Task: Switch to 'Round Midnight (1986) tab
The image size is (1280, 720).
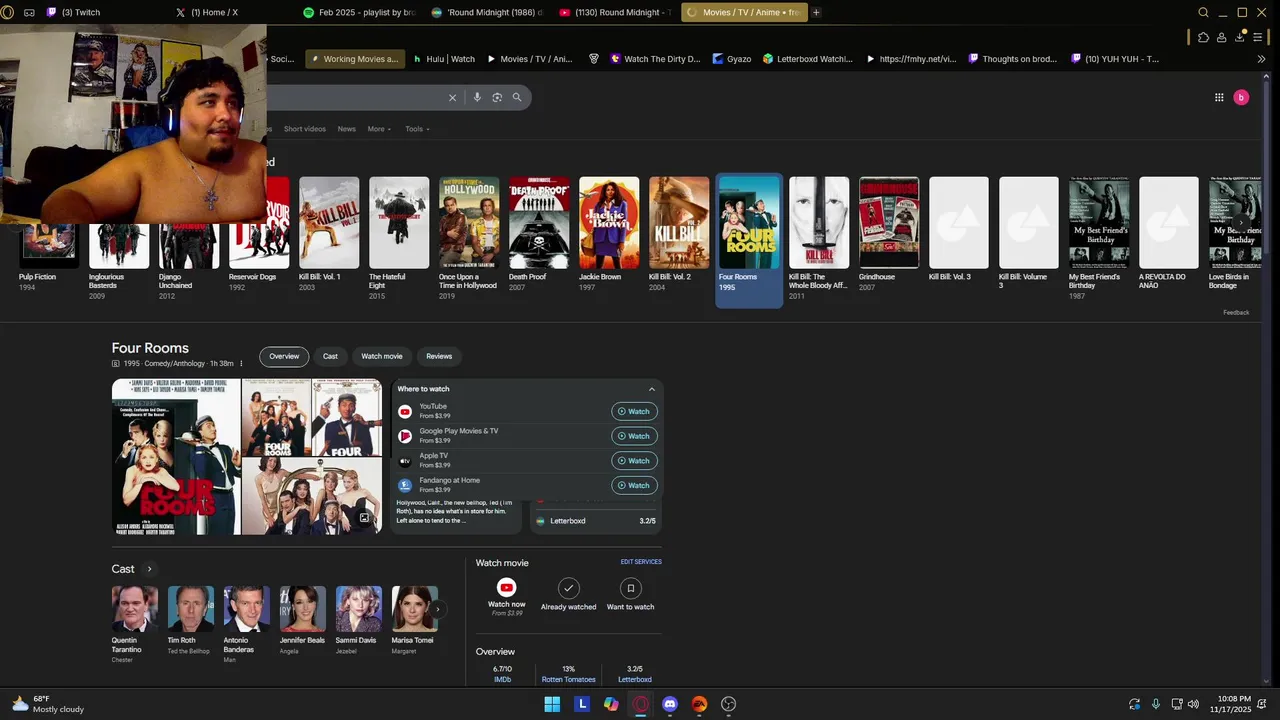Action: click(486, 12)
